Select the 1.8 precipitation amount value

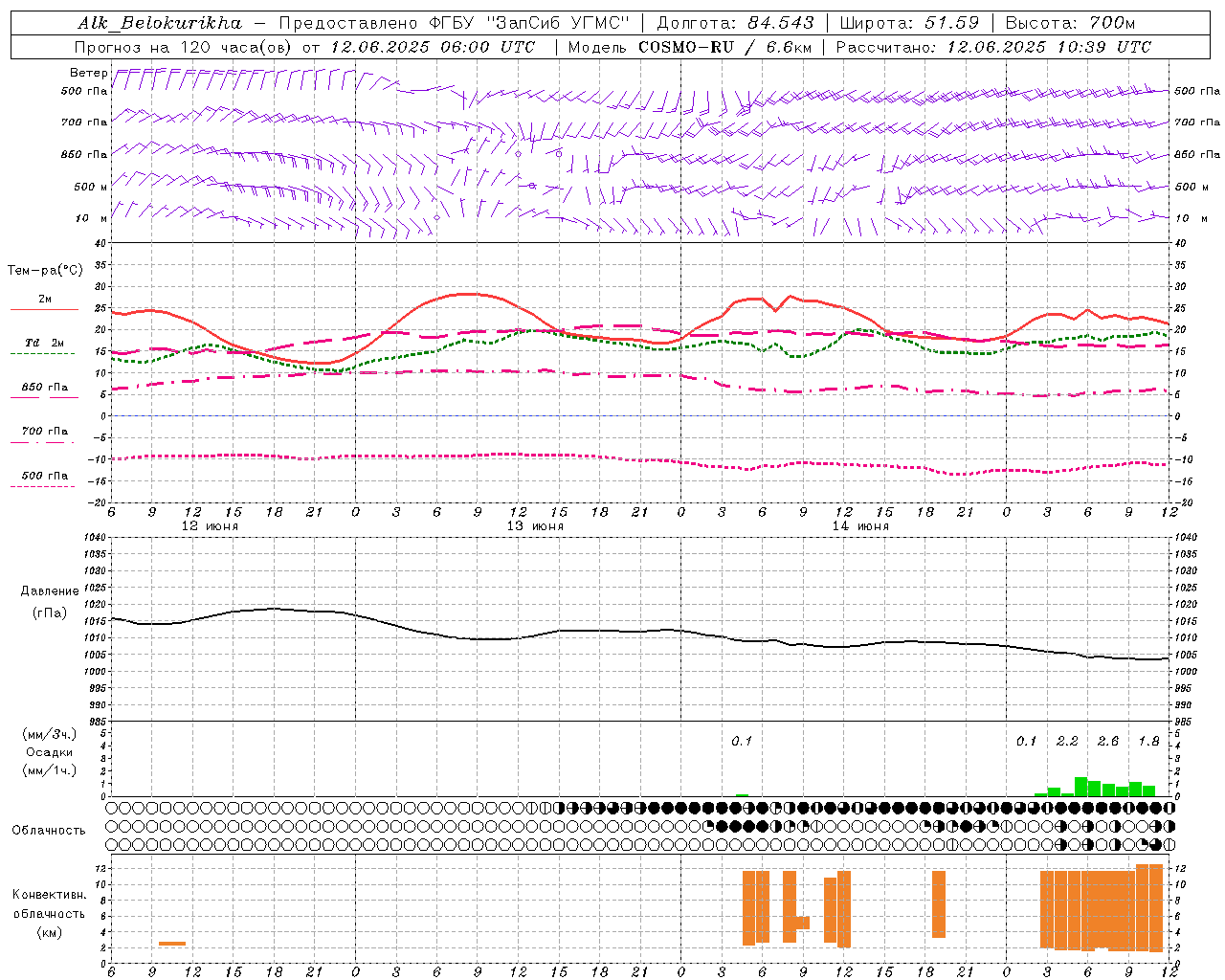[x=1148, y=741]
